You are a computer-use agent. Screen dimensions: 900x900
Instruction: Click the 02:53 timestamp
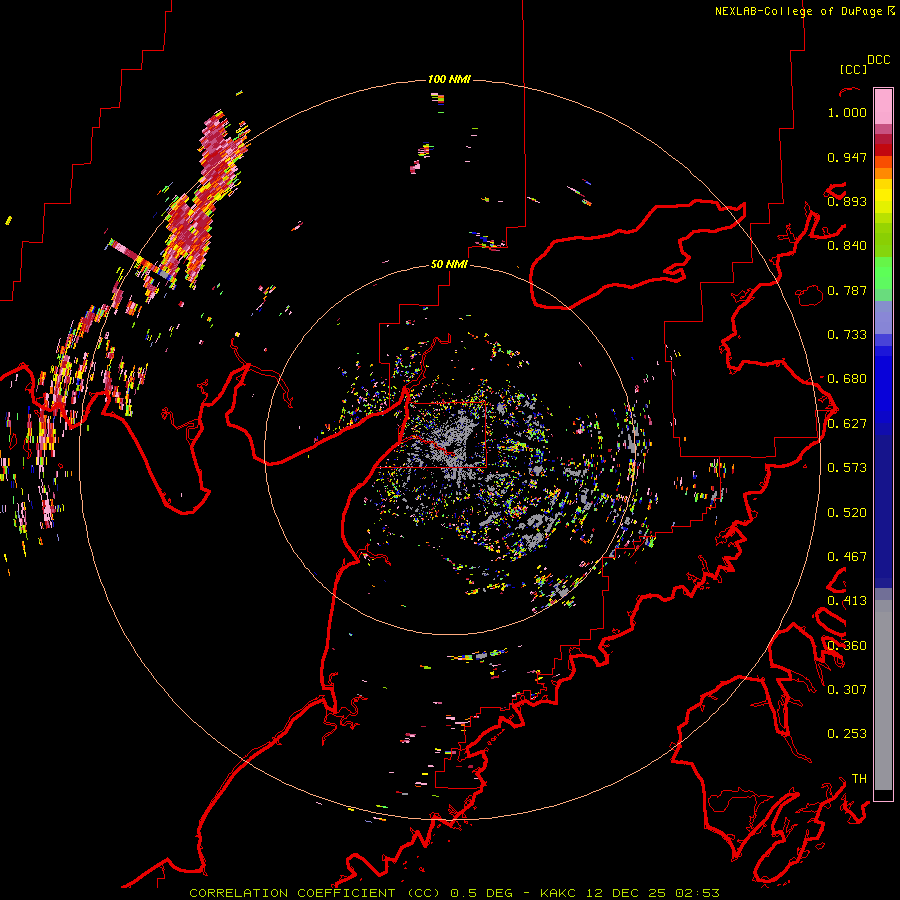[x=697, y=893]
